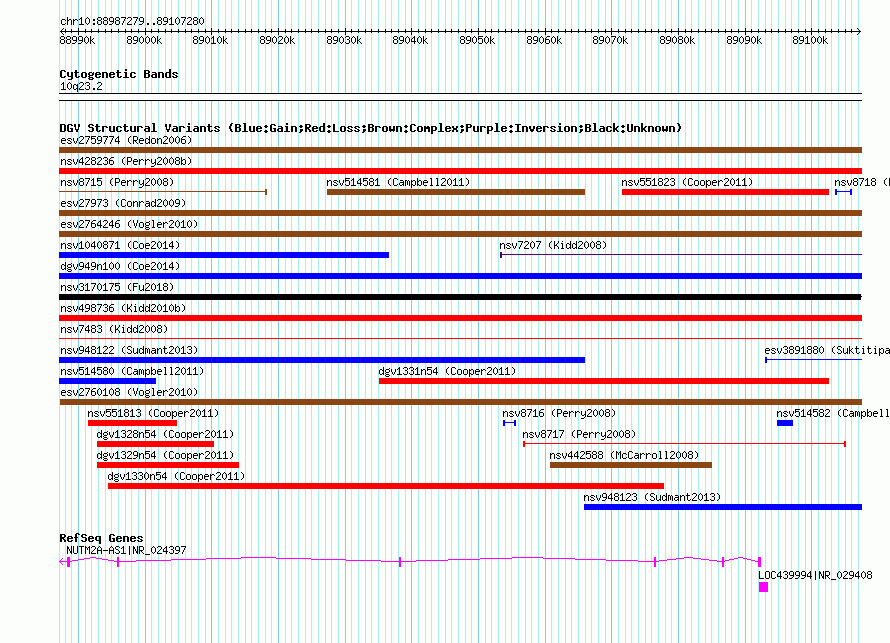Viewport: 890px width, 643px height.
Task: Click the 10q23.2 cytogenetic band label
Action: pos(81,86)
